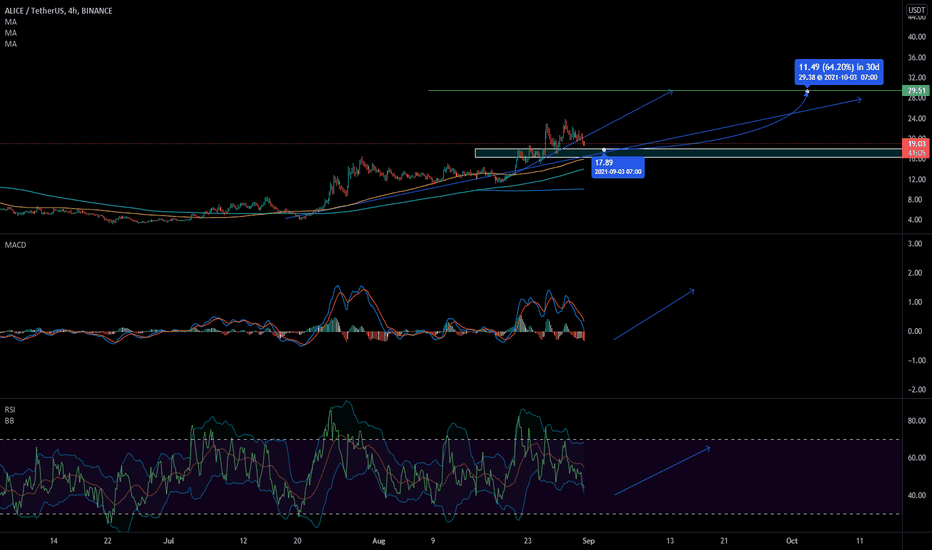932x550 pixels.
Task: Click the 22 date label on time axis
Action: tap(108, 541)
